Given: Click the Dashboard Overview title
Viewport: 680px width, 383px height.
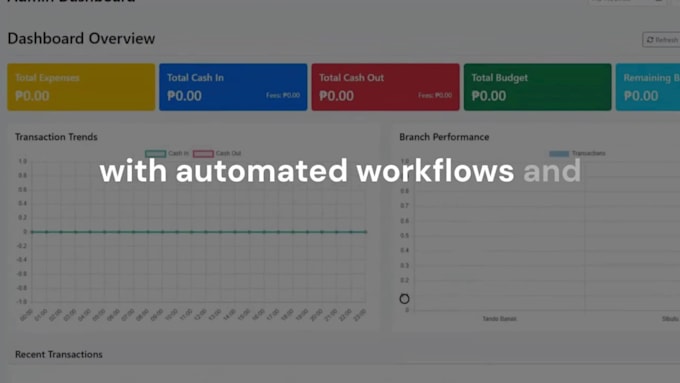Looking at the screenshot, I should 81,39.
